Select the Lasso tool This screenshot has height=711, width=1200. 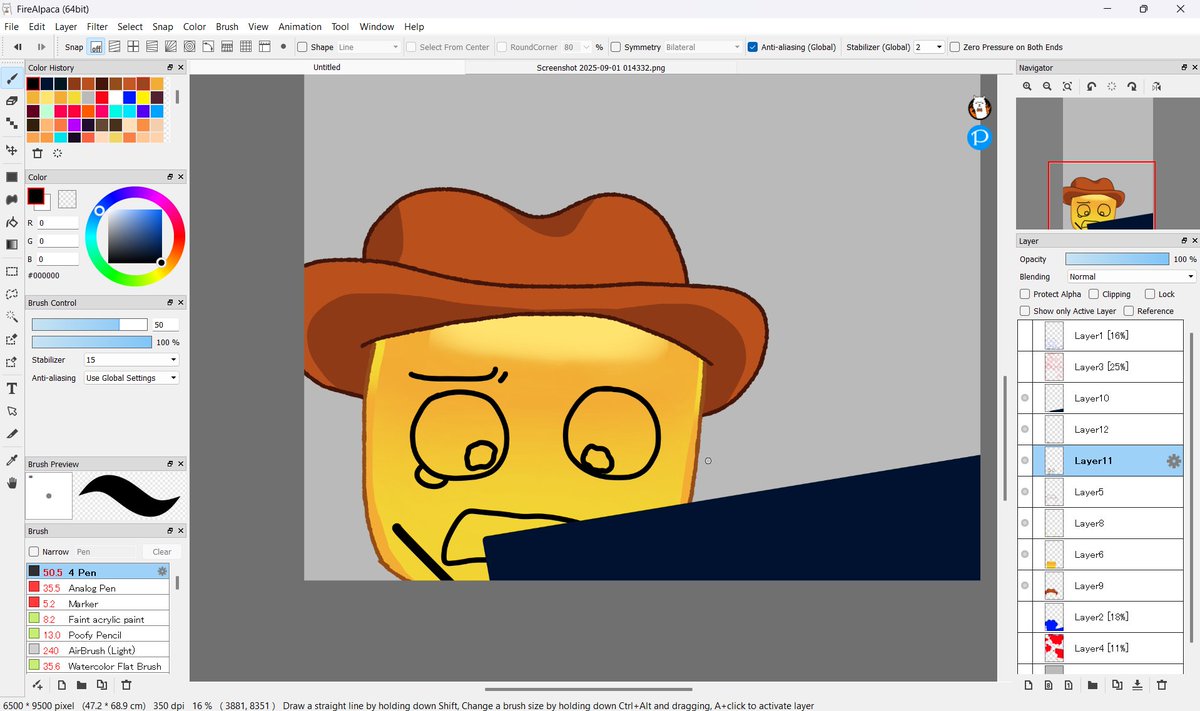[12, 294]
